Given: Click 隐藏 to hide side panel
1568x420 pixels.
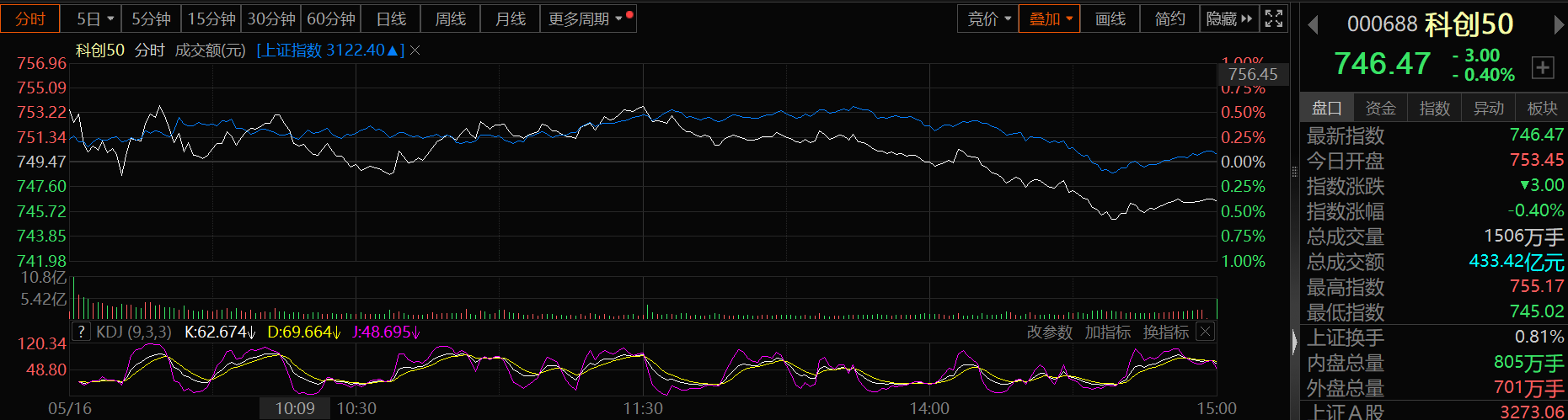Looking at the screenshot, I should pyautogui.click(x=1229, y=19).
